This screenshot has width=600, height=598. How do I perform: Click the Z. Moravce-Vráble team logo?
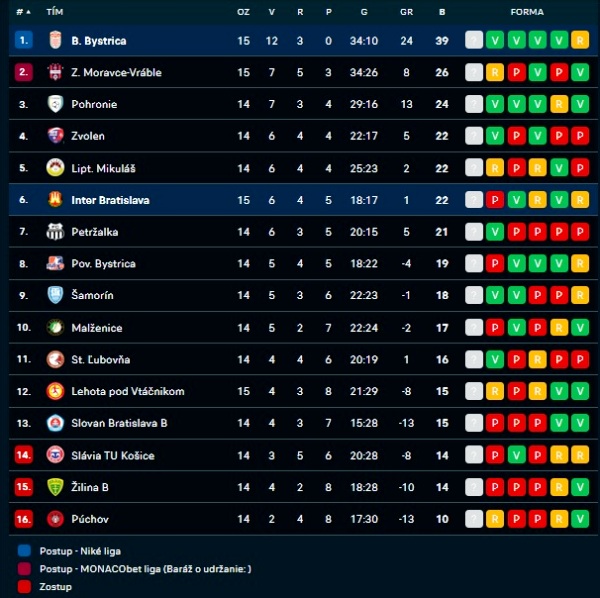tap(55, 73)
